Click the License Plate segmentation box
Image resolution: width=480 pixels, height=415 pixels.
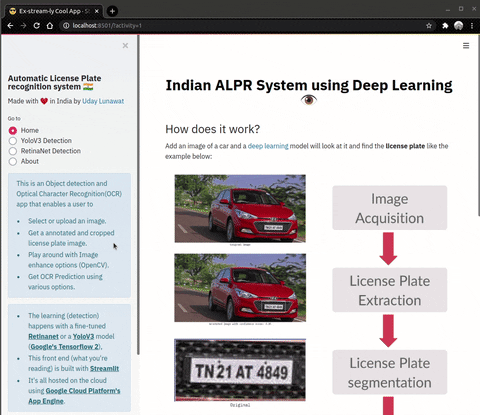point(390,372)
